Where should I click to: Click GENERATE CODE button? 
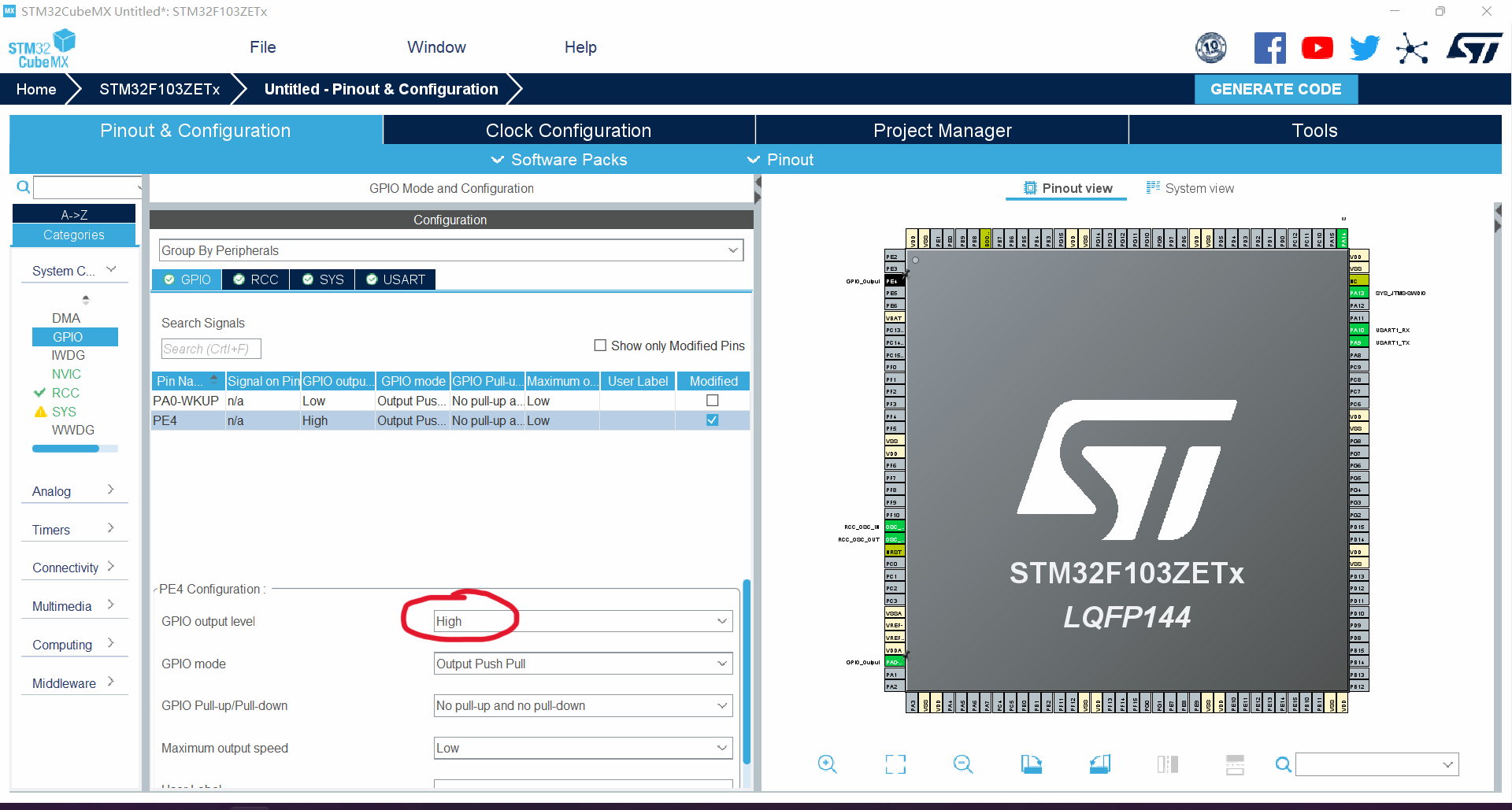pos(1276,89)
